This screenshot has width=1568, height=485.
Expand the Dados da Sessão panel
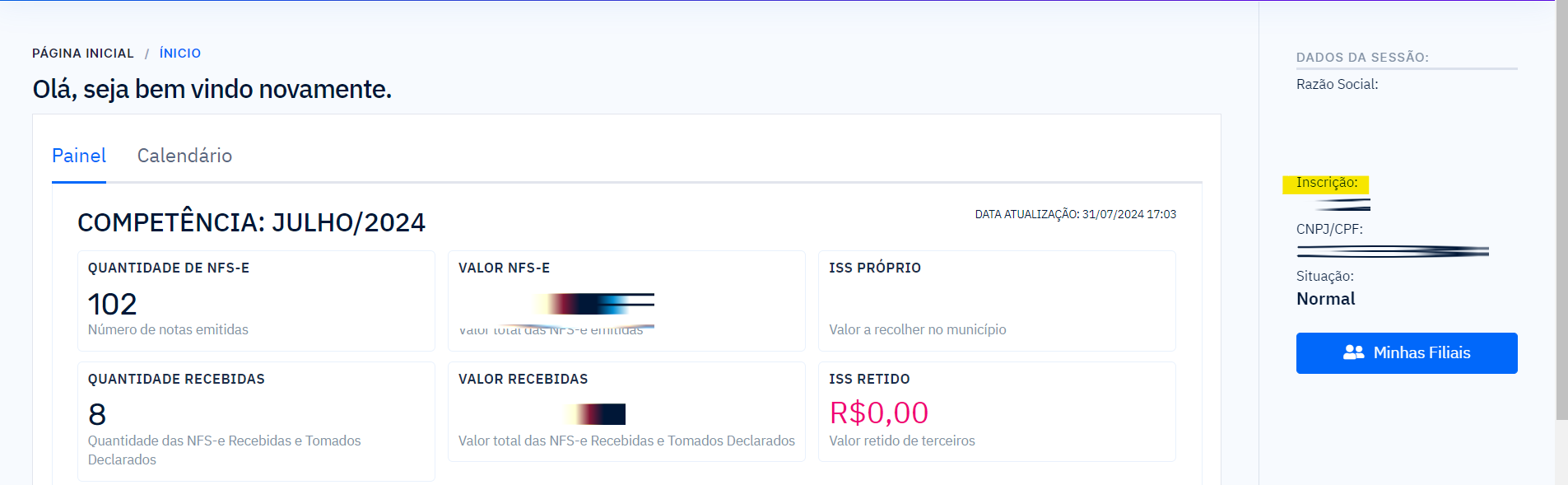pyautogui.click(x=1360, y=57)
